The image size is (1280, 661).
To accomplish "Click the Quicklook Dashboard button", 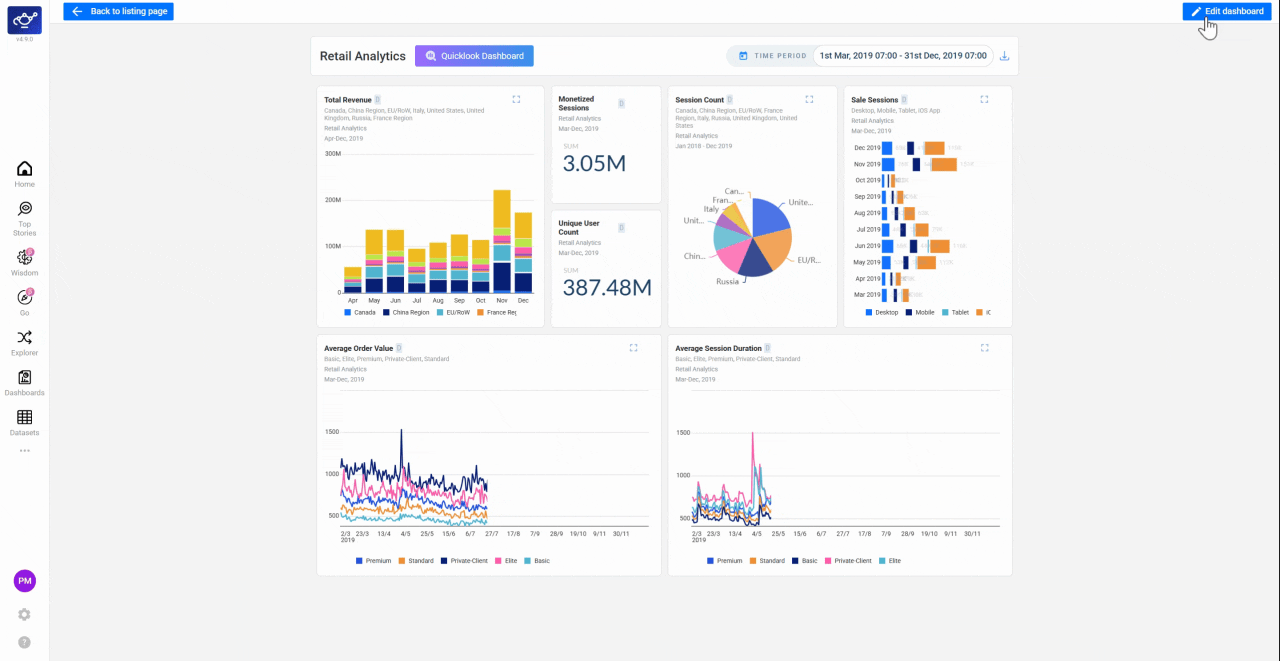I will tap(474, 56).
